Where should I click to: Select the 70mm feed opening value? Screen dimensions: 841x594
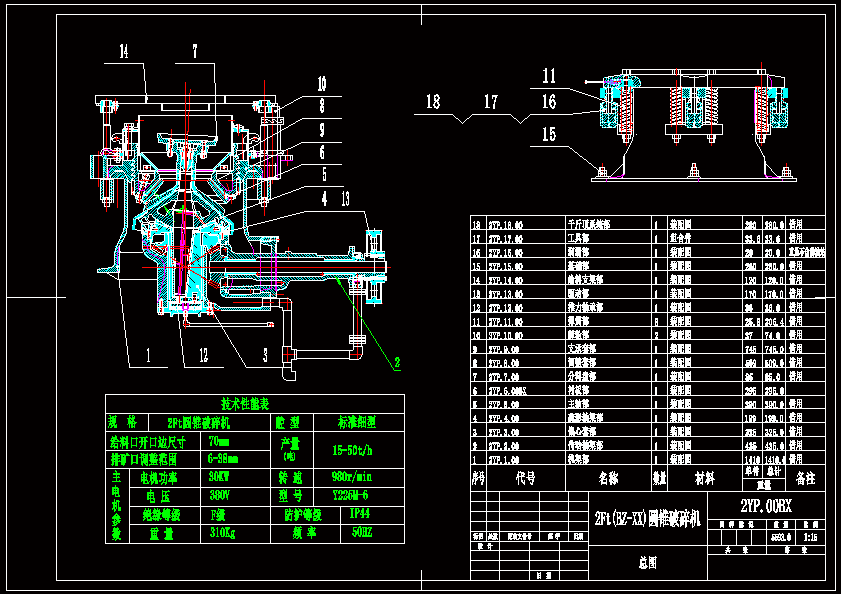219,441
